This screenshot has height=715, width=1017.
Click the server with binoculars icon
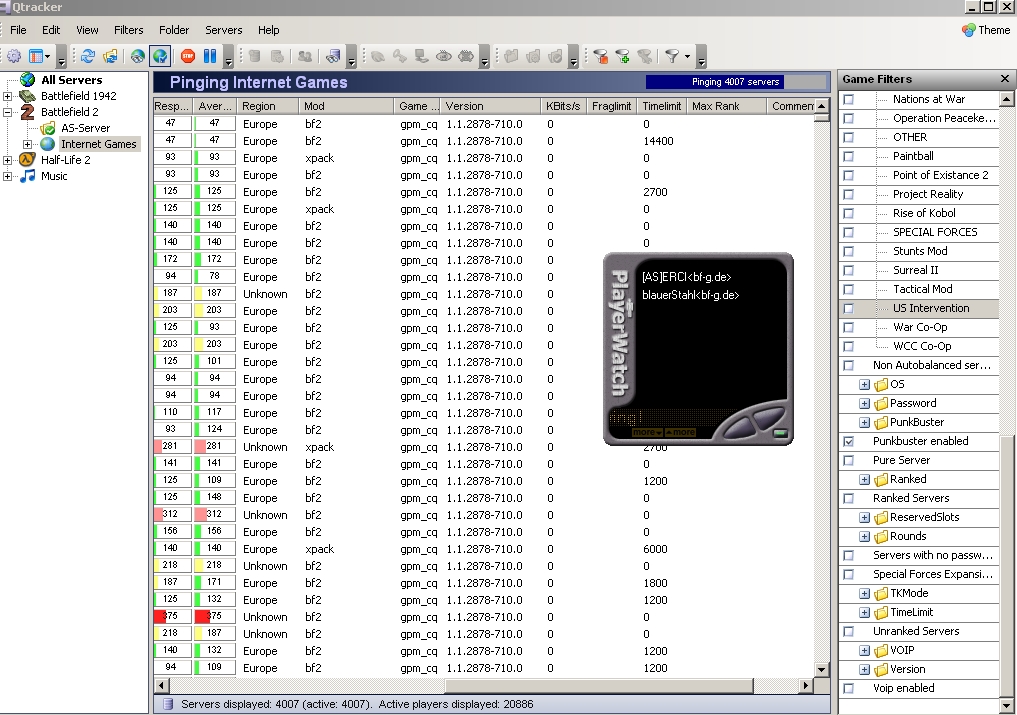333,56
